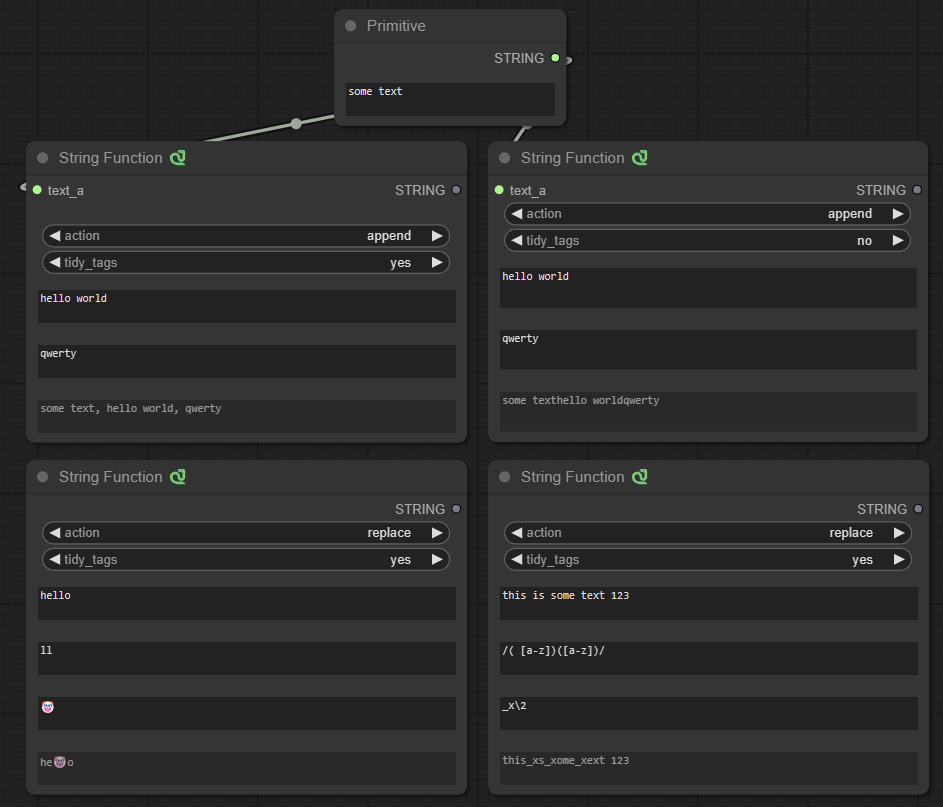Image resolution: width=943 pixels, height=807 pixels.
Task: Click left arrow of action on the regex replace node
Action: [517, 533]
